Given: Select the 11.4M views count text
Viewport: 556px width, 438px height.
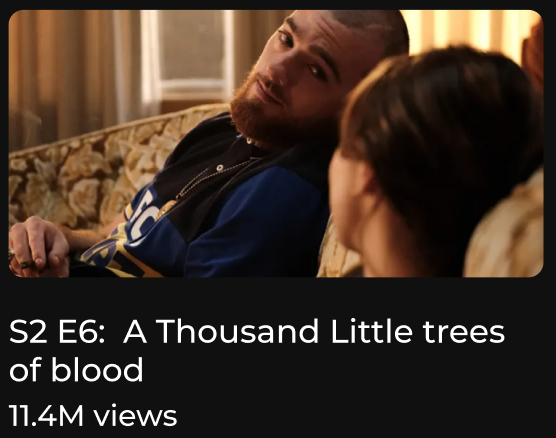Looking at the screenshot, I should [93, 415].
